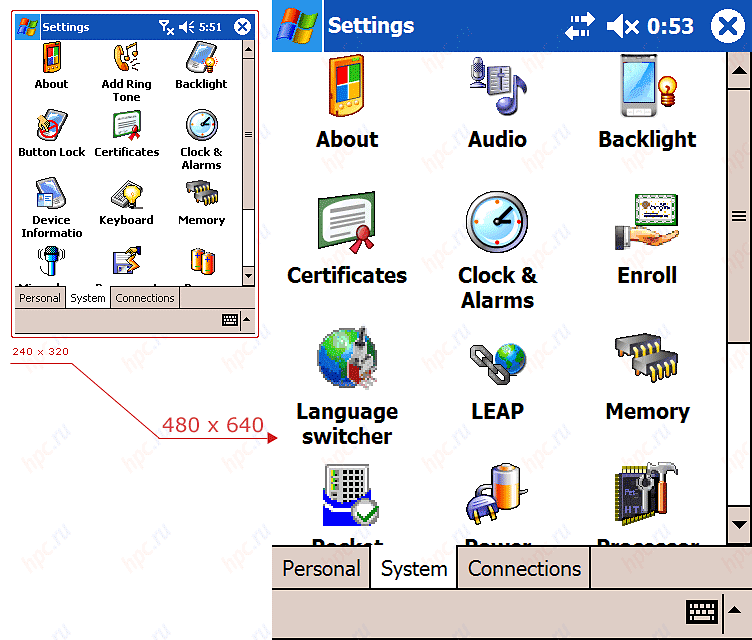Click the speaker volume icon in small window
This screenshot has height=640, width=752.
pyautogui.click(x=187, y=27)
